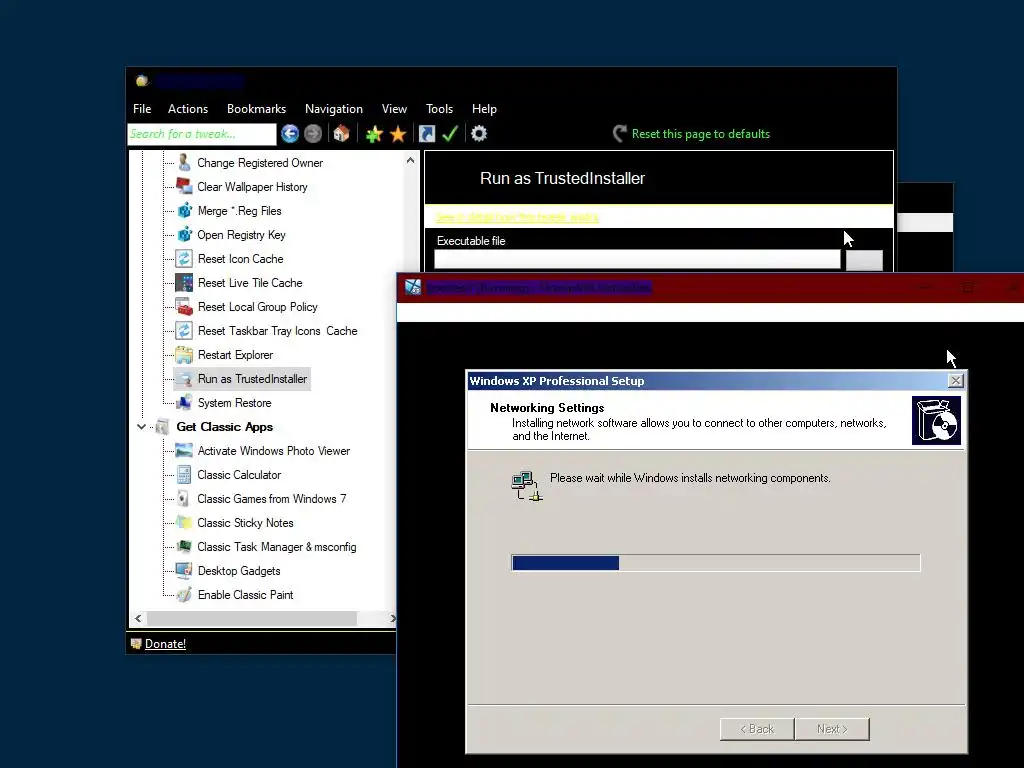The height and width of the screenshot is (768, 1024).
Task: Click the virtual machine window title icon
Action: (413, 287)
